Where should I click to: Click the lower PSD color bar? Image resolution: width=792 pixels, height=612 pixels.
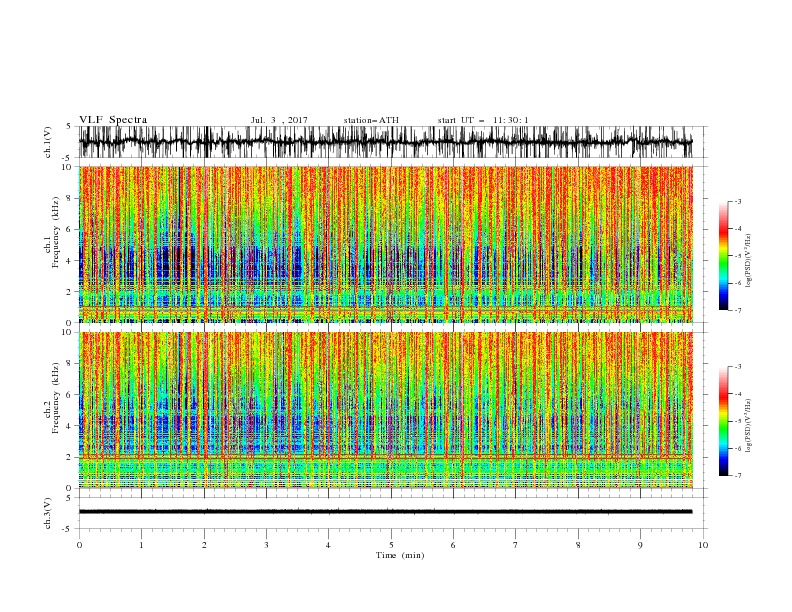coord(723,421)
